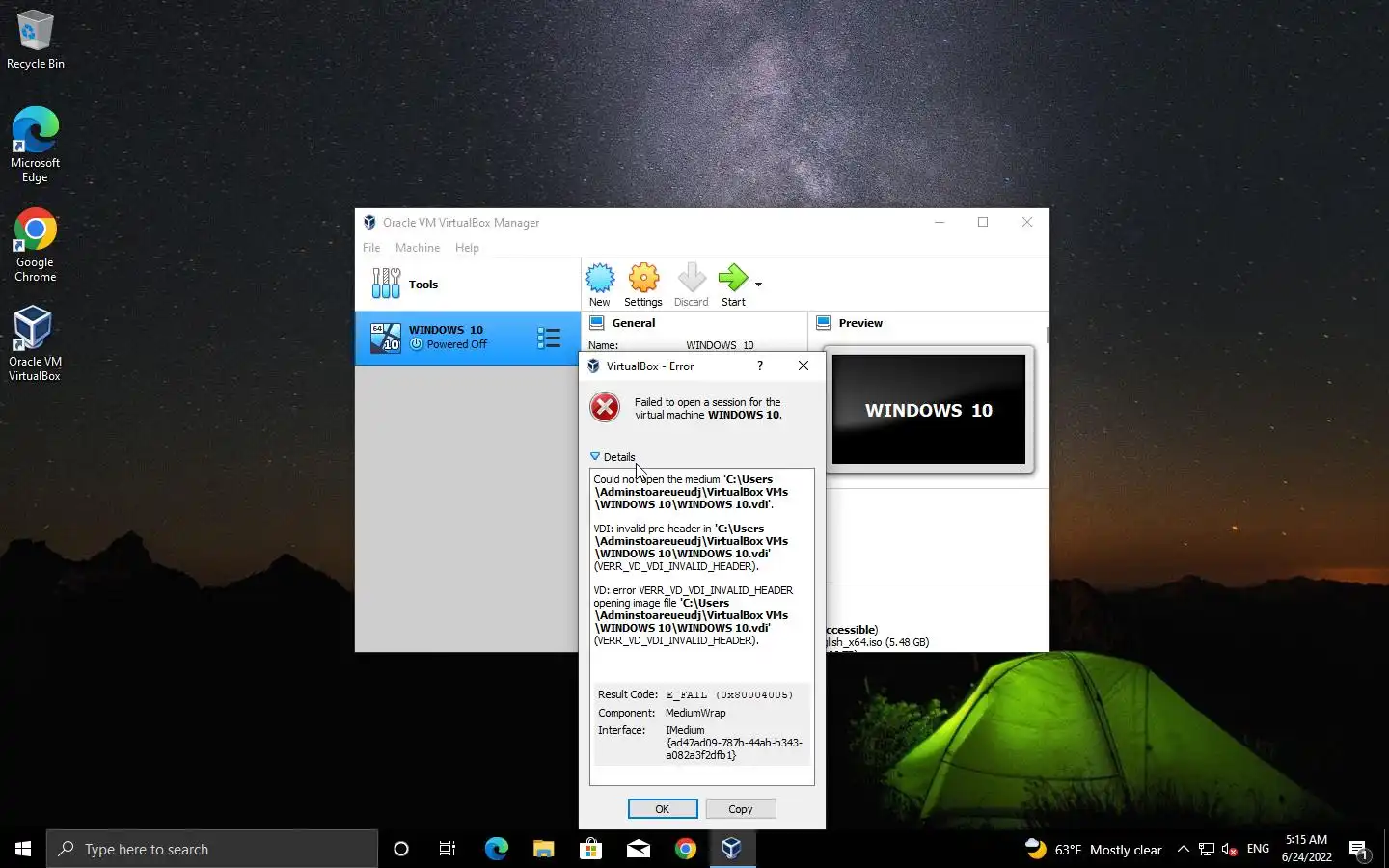
Task: Open the File menu
Action: pyautogui.click(x=371, y=248)
